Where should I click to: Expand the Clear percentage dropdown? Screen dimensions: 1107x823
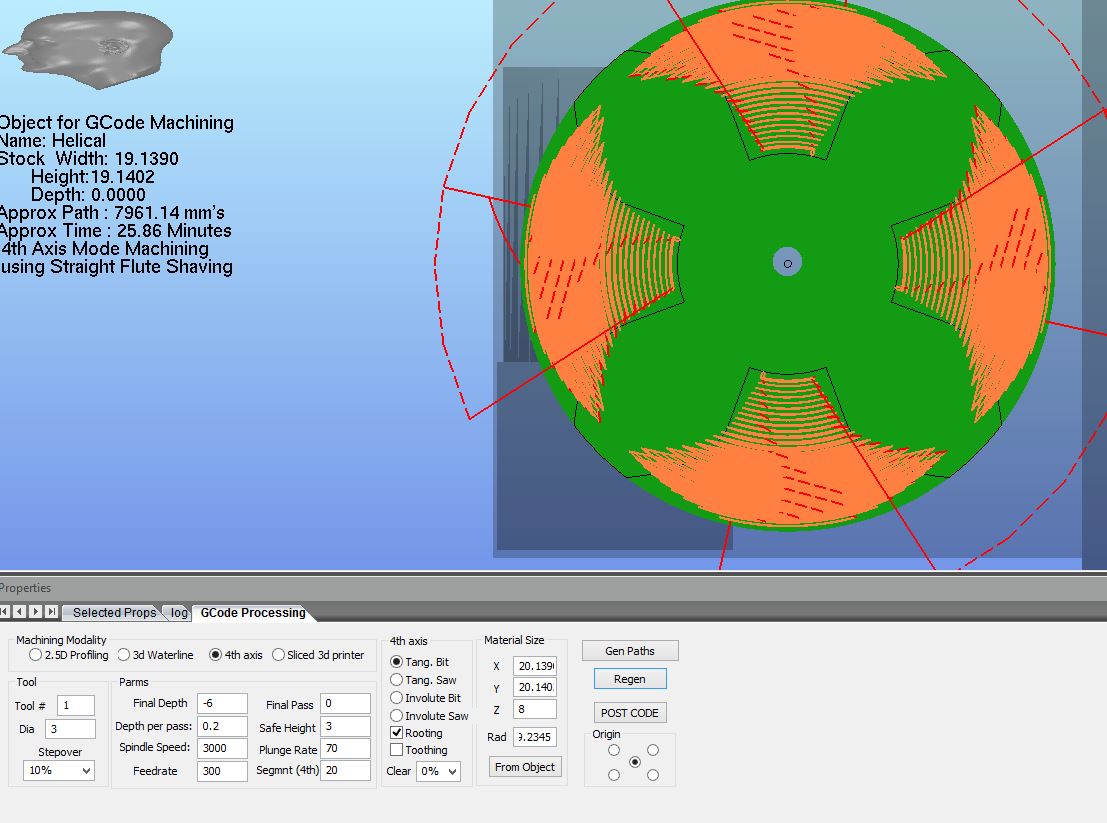[439, 772]
